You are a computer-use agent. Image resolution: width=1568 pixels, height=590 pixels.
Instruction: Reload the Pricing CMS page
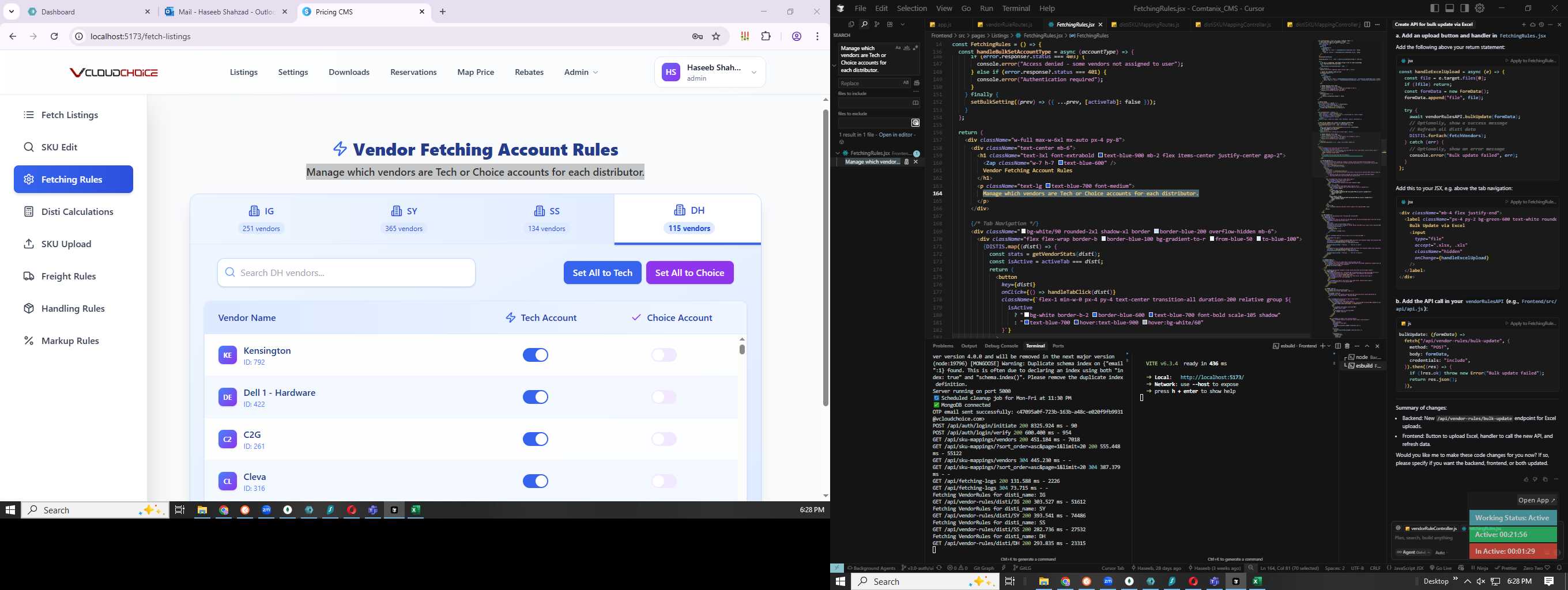click(x=54, y=36)
